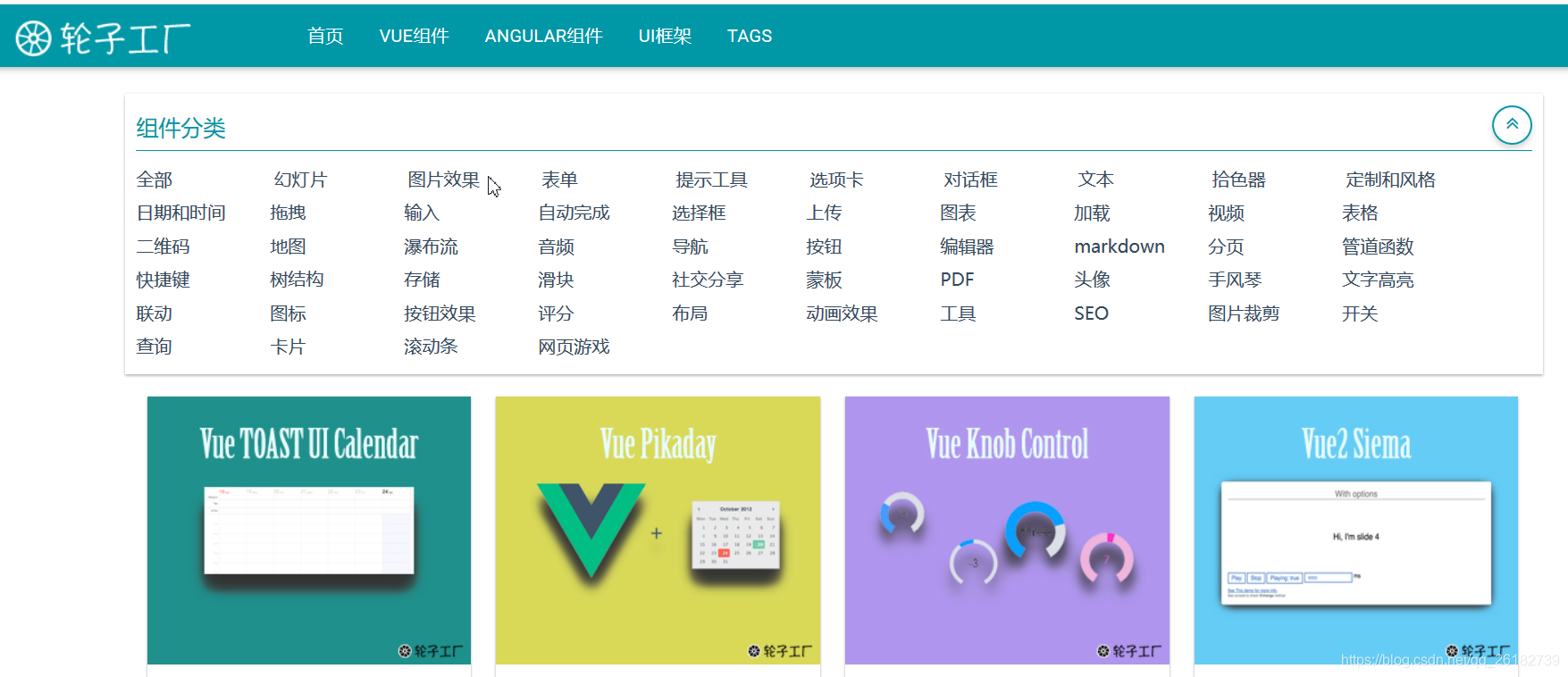Choose the 树结构 category

point(297,280)
